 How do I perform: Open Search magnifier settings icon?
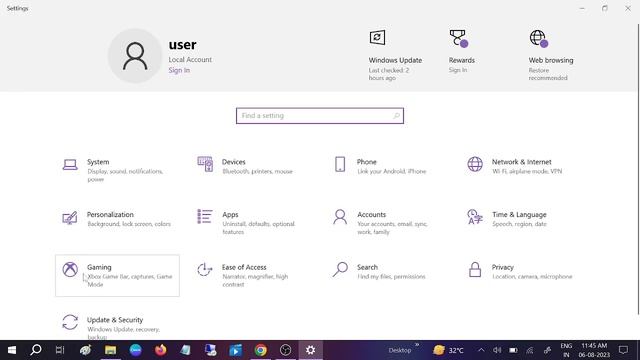point(340,269)
